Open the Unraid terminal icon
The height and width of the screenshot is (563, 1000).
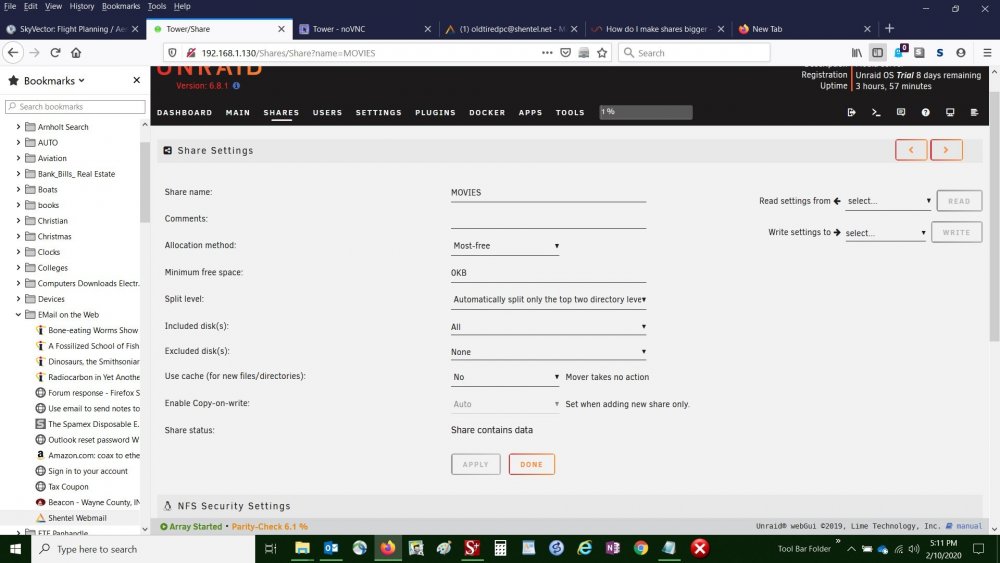tap(876, 112)
